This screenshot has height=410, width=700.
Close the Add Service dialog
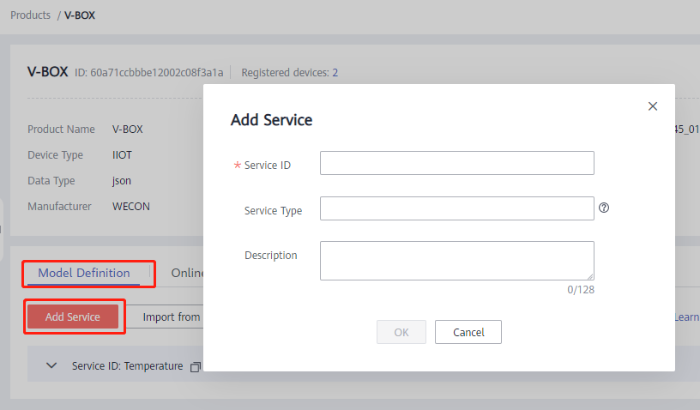pyautogui.click(x=653, y=106)
